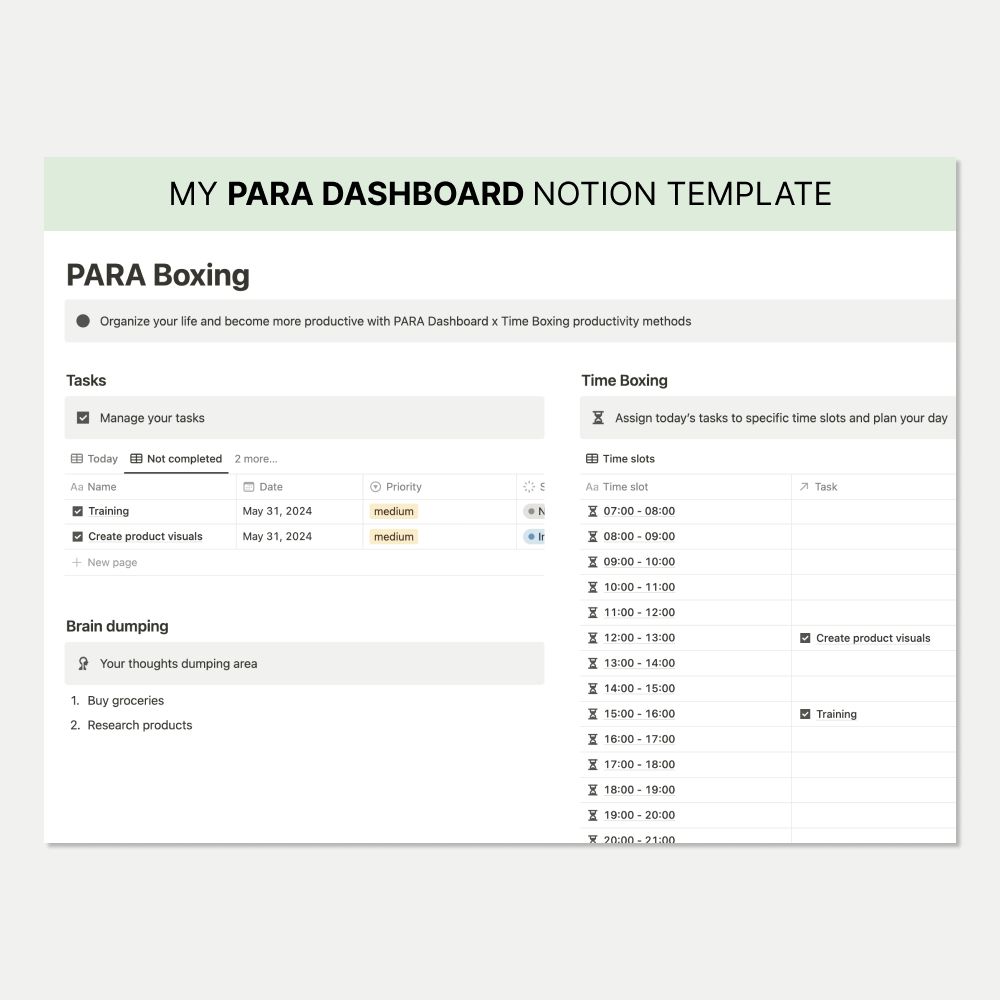Open the 2 more... views dropdown

256,459
